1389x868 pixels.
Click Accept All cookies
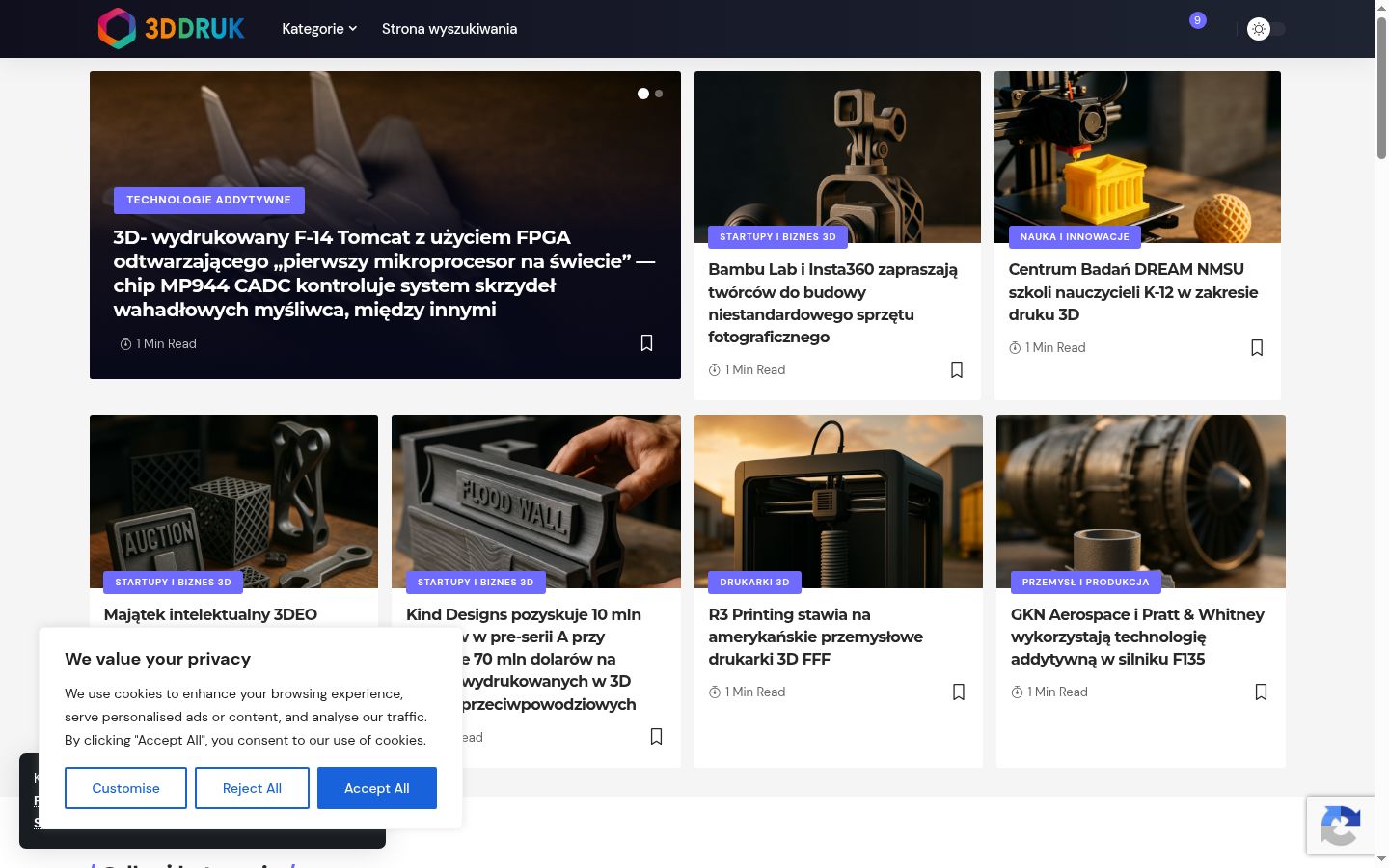[x=377, y=788]
